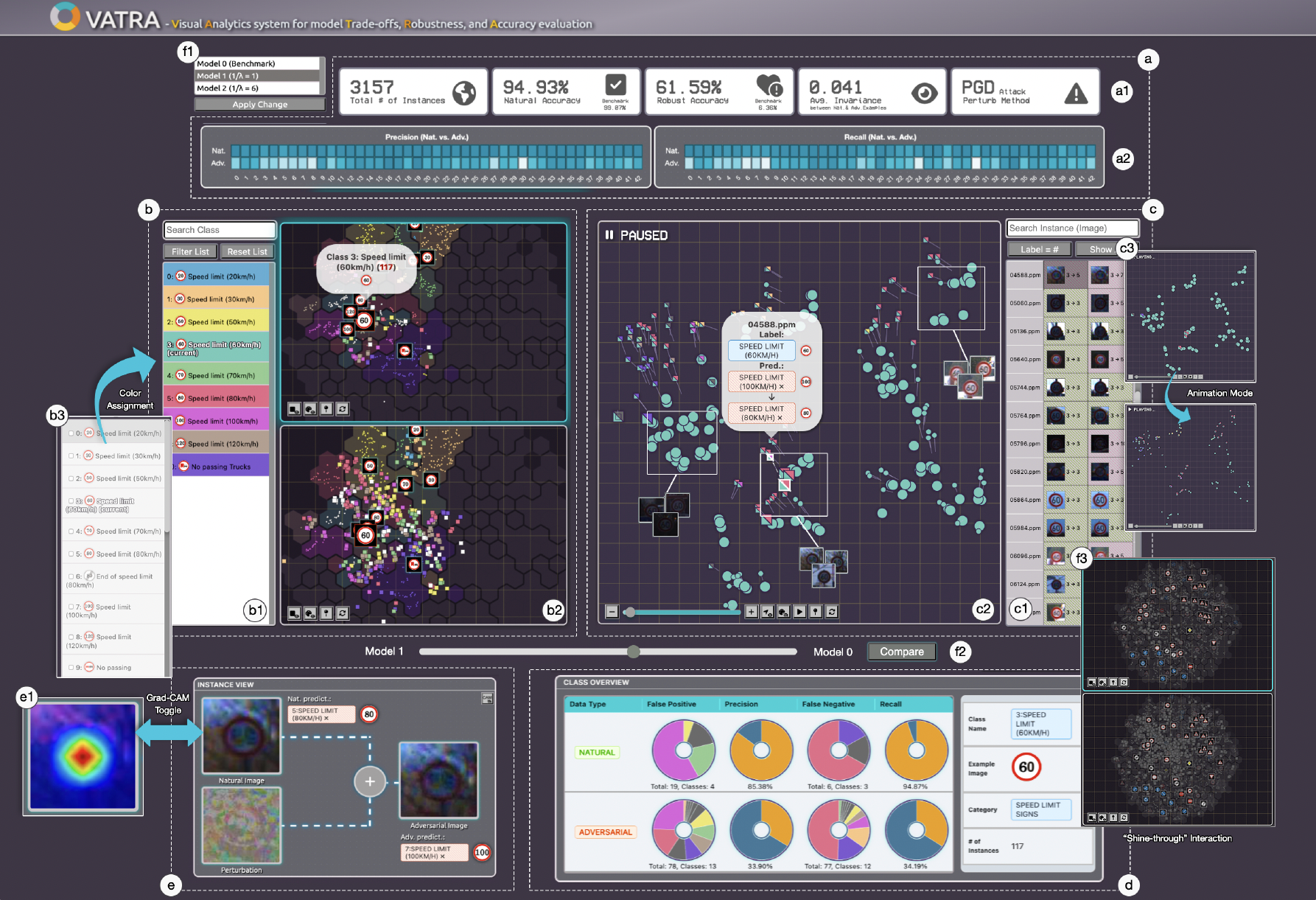Screen dimensions: 1316x900
Task: Click globe icon on Total Instances card
Action: [x=464, y=93]
